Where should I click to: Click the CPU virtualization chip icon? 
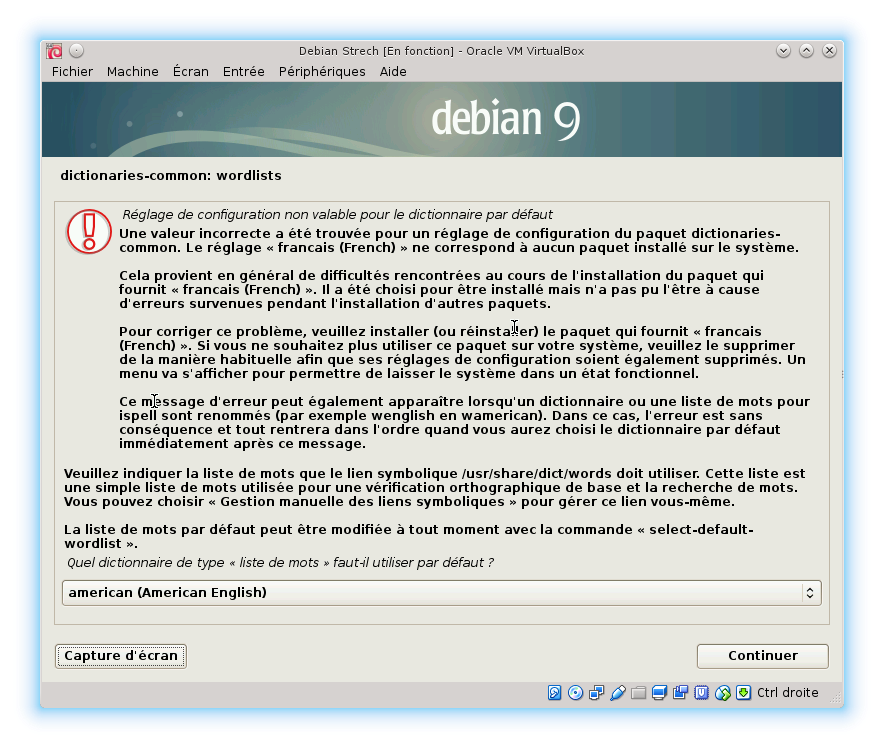[701, 693]
